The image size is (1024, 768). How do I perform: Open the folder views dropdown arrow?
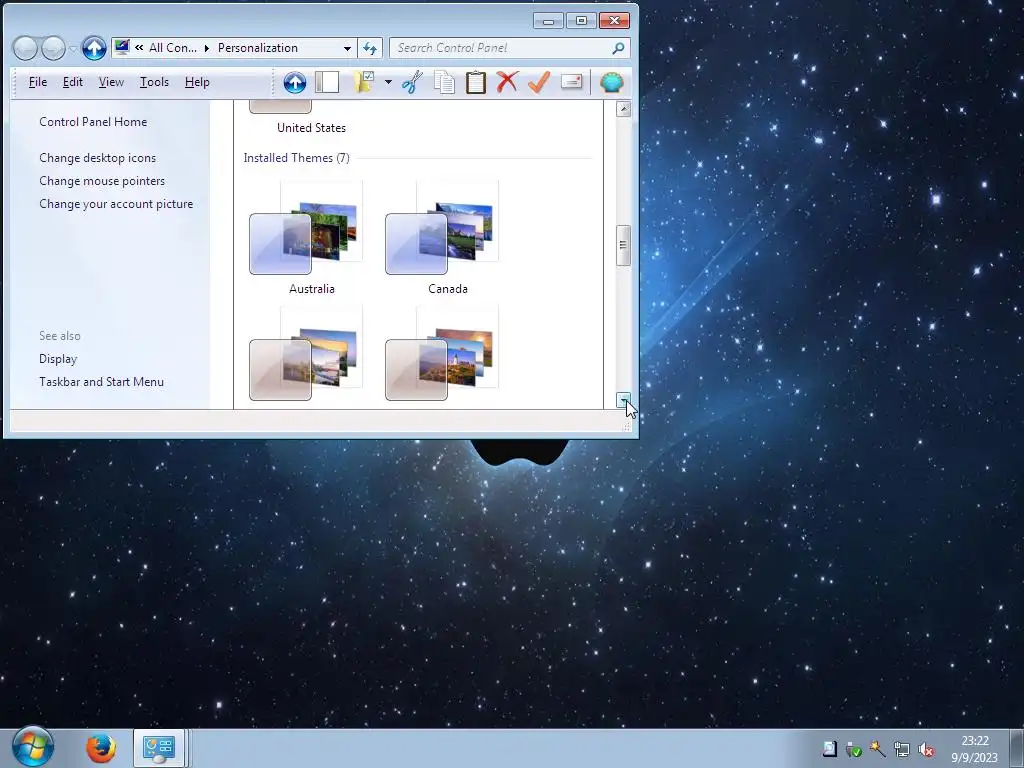coord(388,82)
